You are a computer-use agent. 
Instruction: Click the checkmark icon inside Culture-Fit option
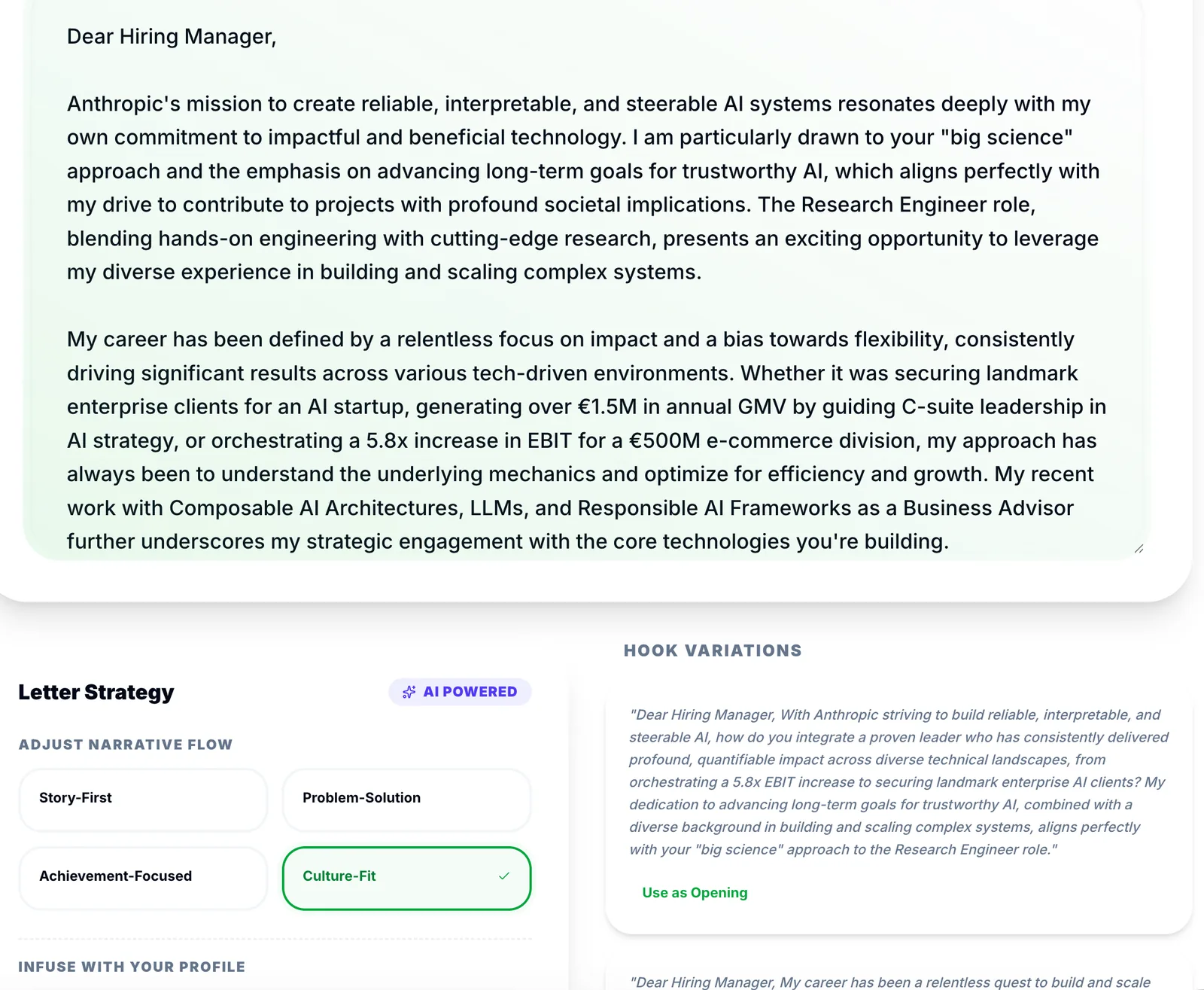[x=504, y=876]
